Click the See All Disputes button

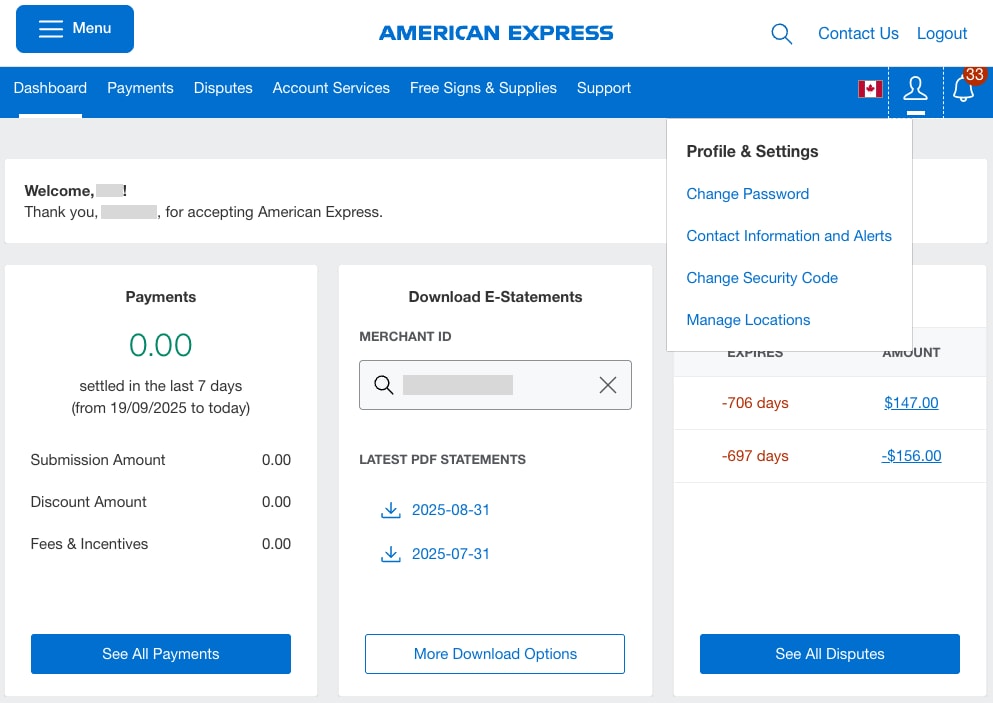pos(829,653)
